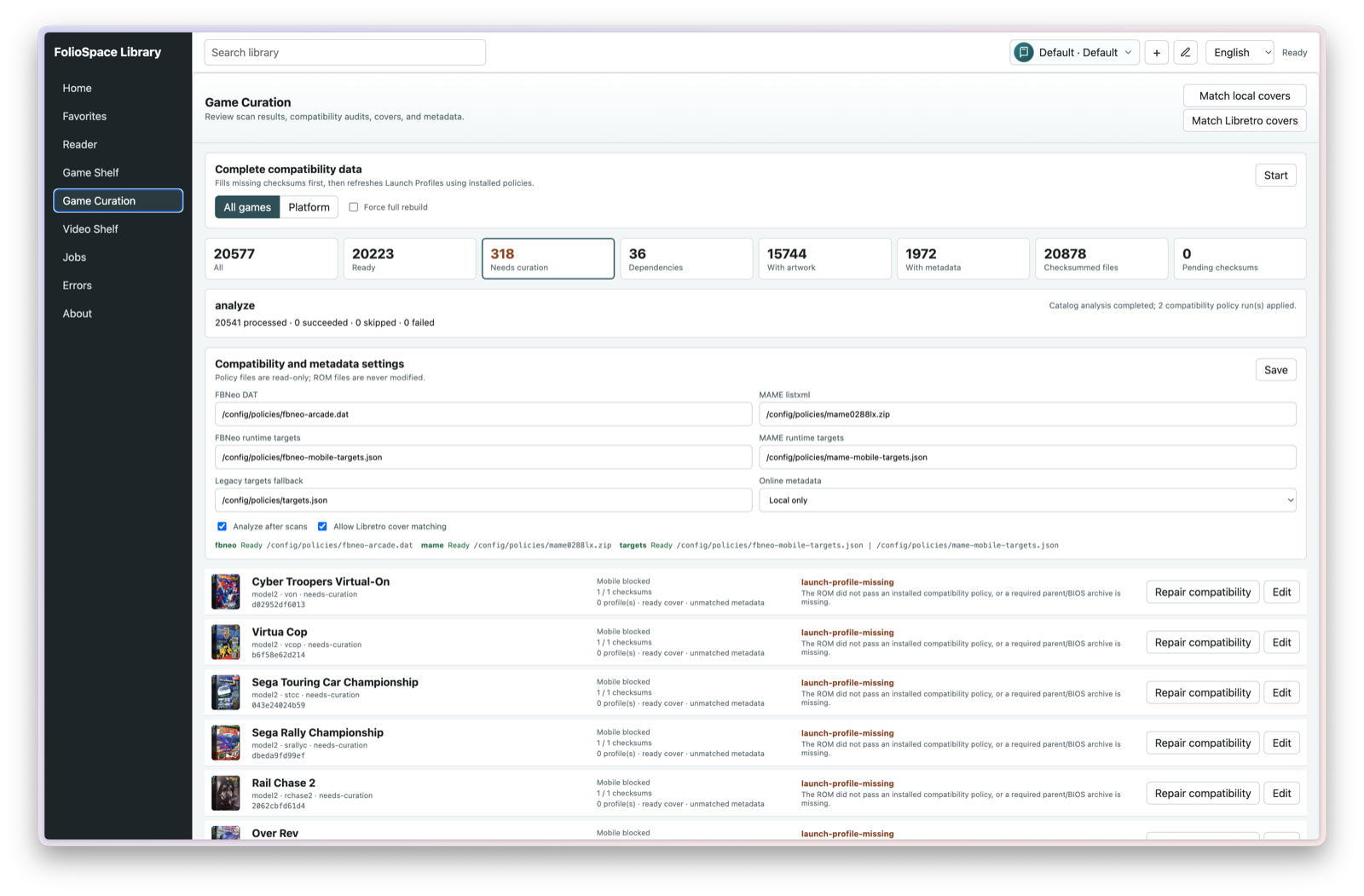
Task: Select the 20577 All stat card
Action: 271,258
